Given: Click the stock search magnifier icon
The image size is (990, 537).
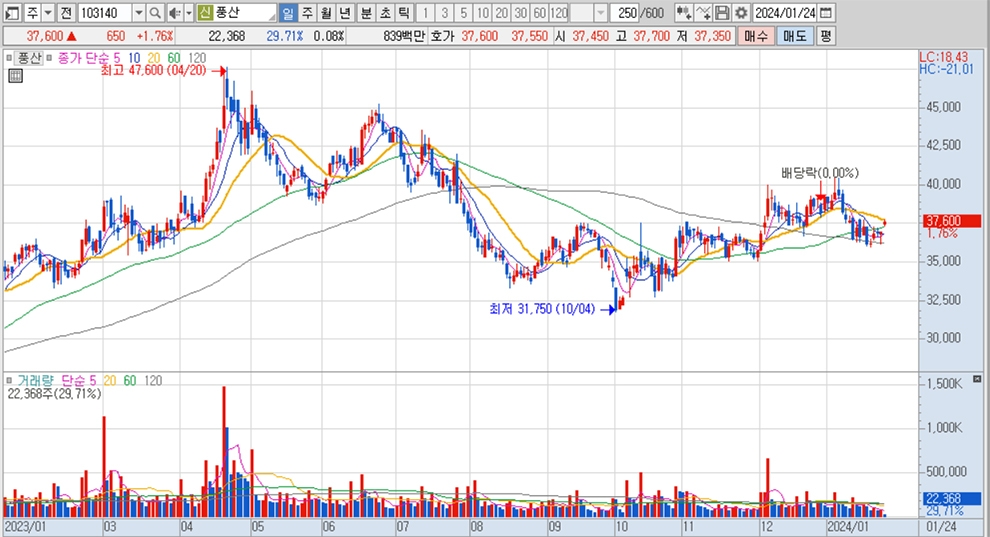Looking at the screenshot, I should click(x=156, y=13).
